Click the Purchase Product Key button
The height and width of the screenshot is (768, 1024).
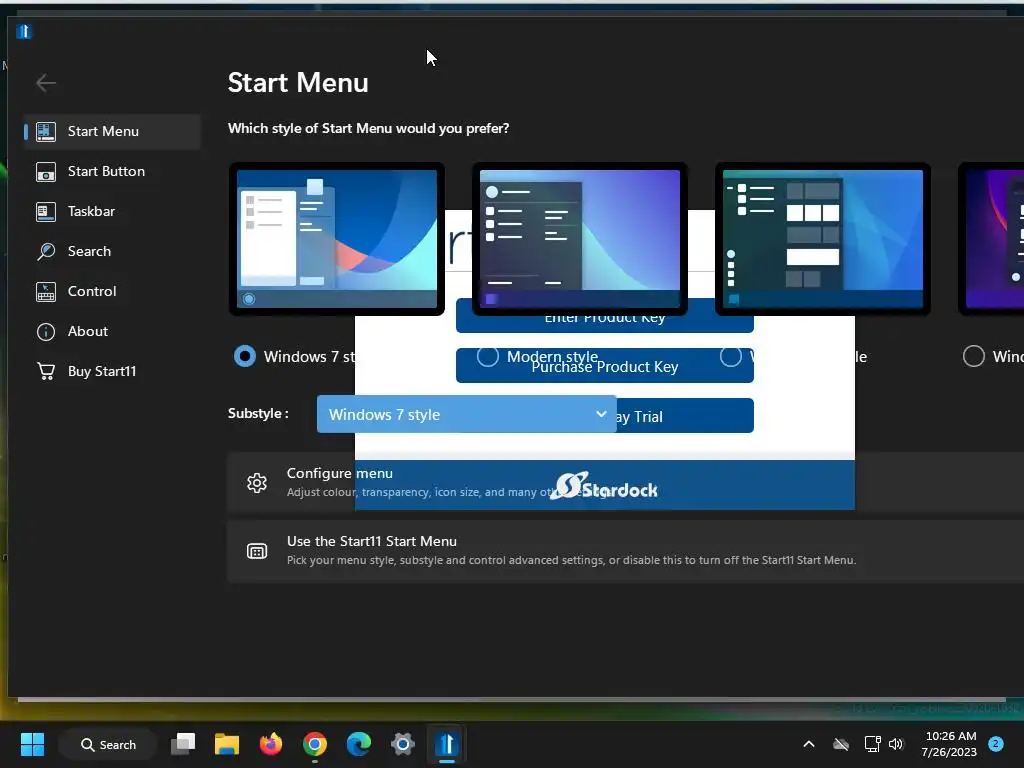click(x=605, y=366)
